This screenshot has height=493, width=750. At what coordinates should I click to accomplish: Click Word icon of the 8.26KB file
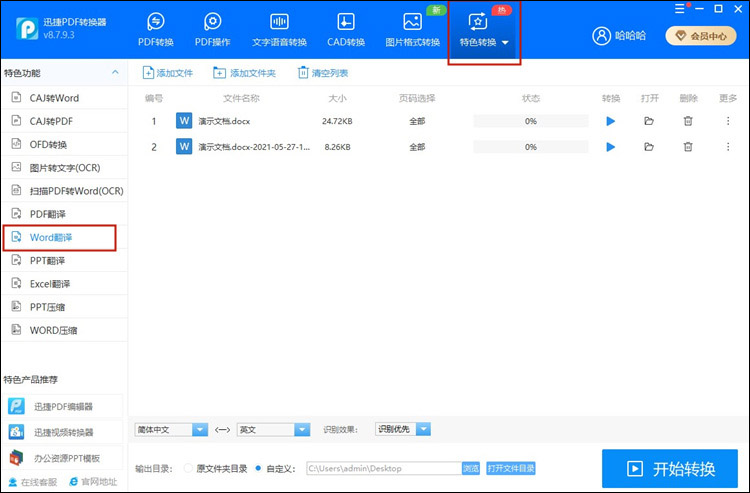click(184, 146)
